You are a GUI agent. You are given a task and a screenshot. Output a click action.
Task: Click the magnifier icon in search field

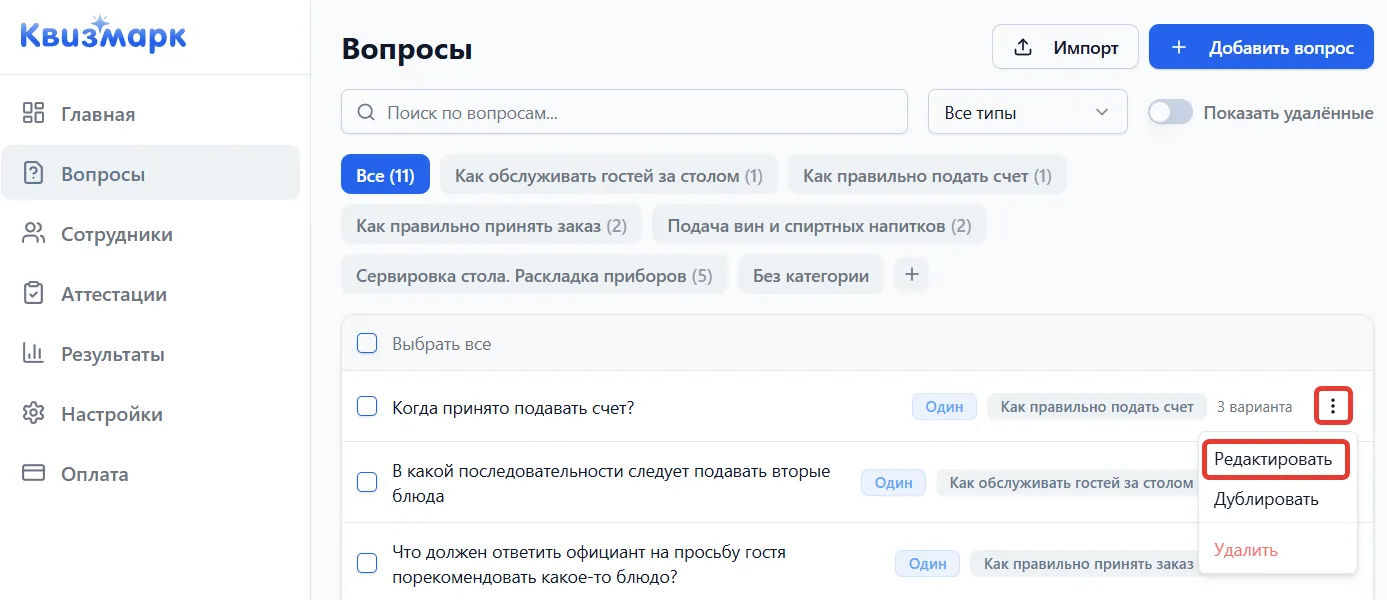pos(366,112)
